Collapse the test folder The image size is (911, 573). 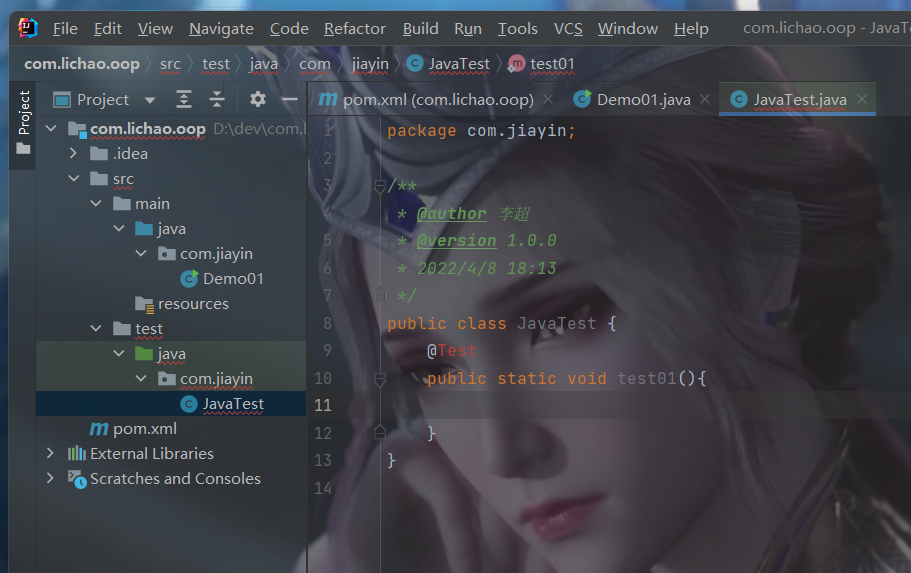pyautogui.click(x=96, y=328)
